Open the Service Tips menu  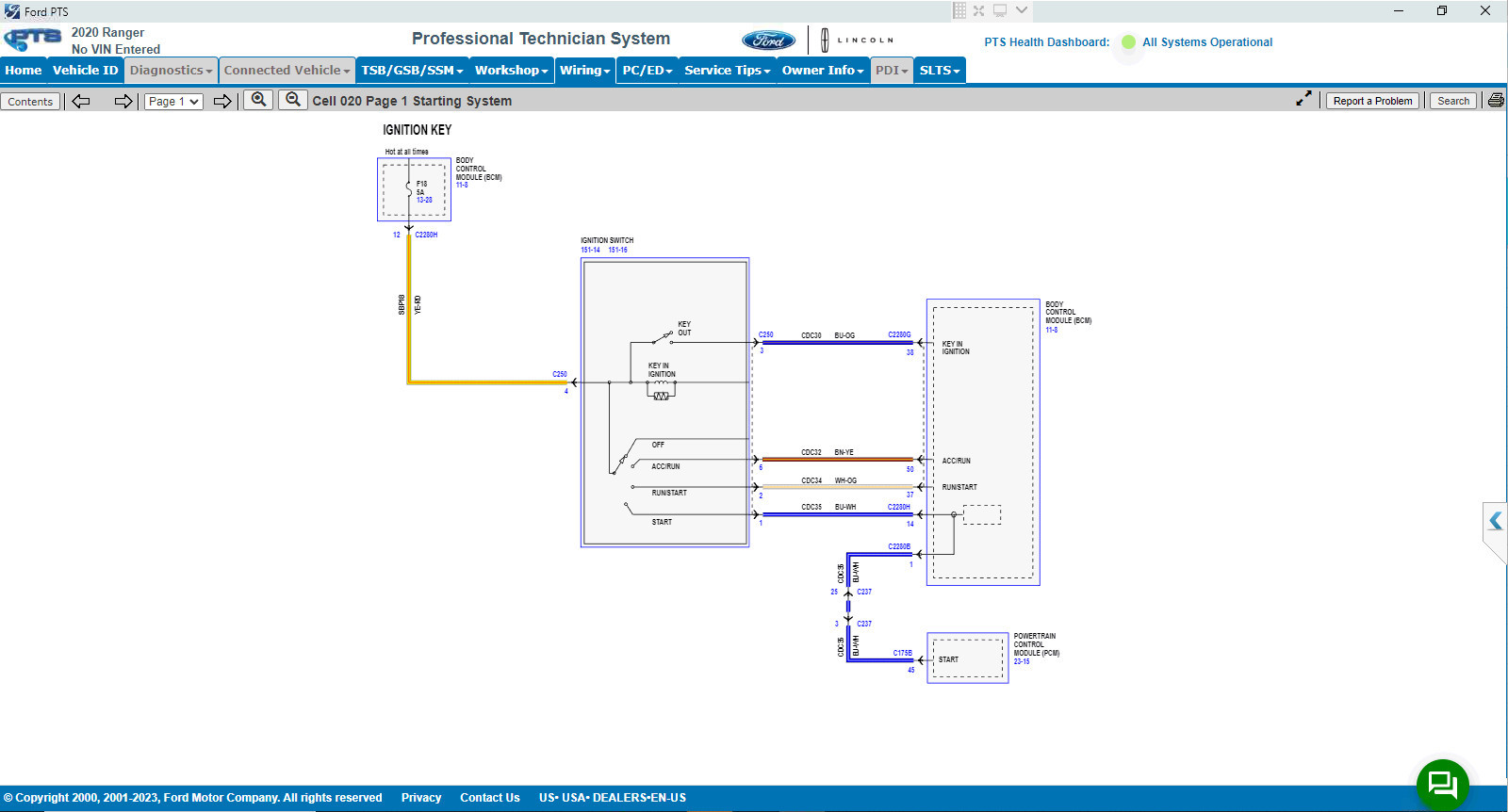coord(727,71)
